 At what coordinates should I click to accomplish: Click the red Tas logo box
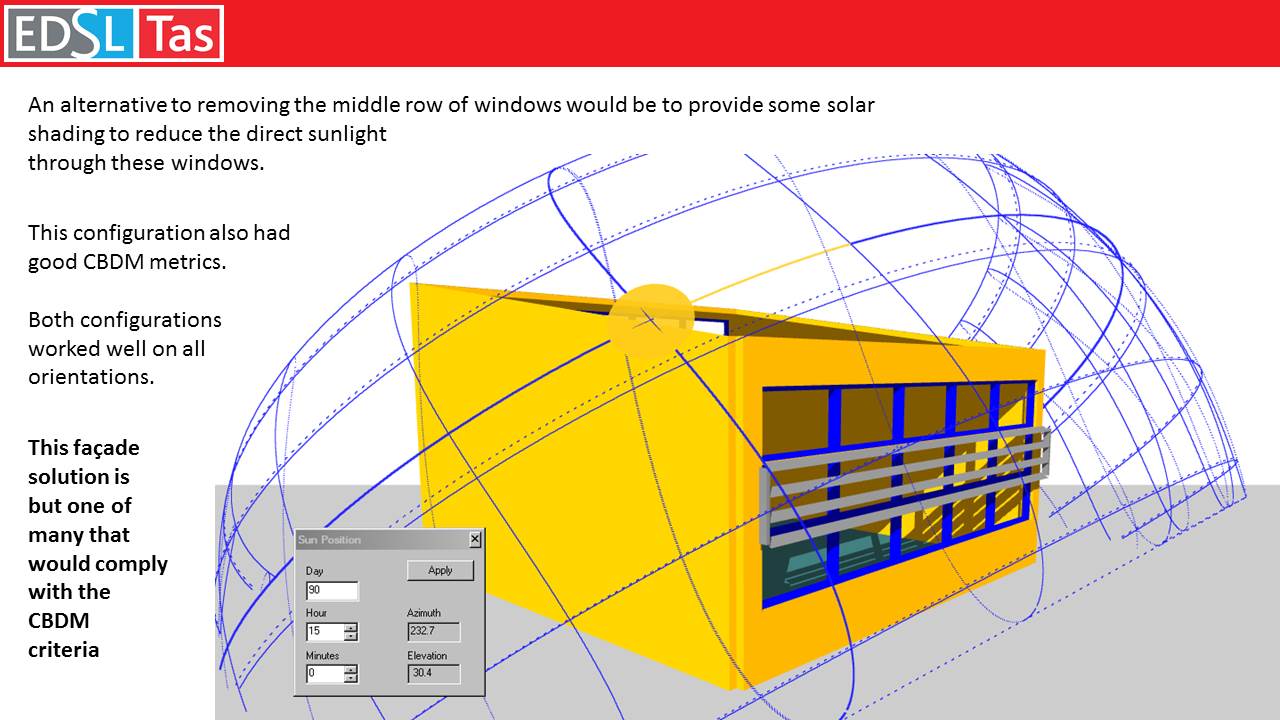tap(179, 34)
